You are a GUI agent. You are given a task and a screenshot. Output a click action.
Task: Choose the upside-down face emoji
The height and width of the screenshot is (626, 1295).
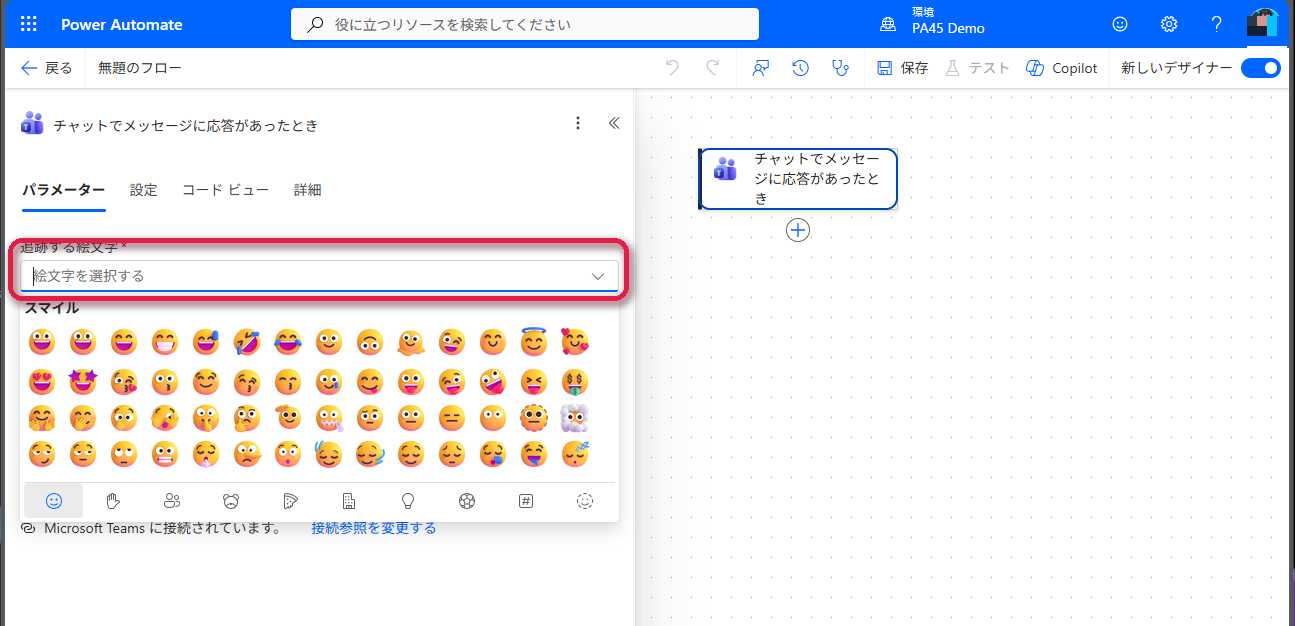coord(370,342)
